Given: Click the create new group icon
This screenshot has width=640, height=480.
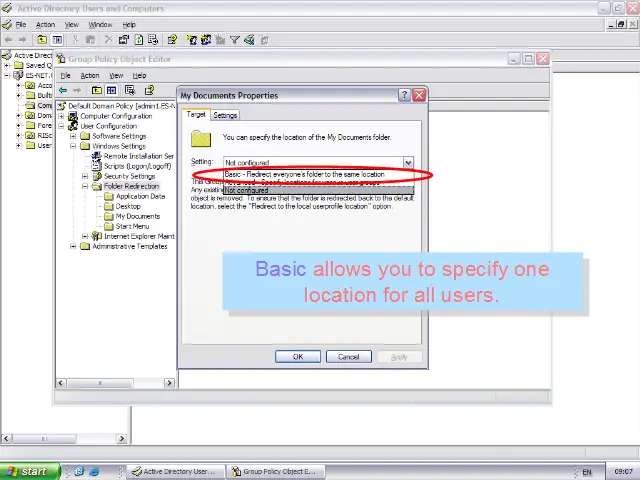Looking at the screenshot, I should point(206,40).
